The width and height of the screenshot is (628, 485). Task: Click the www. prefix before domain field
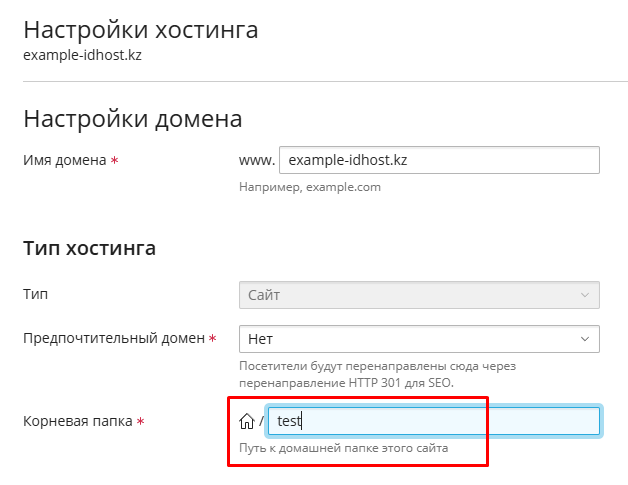[256, 160]
